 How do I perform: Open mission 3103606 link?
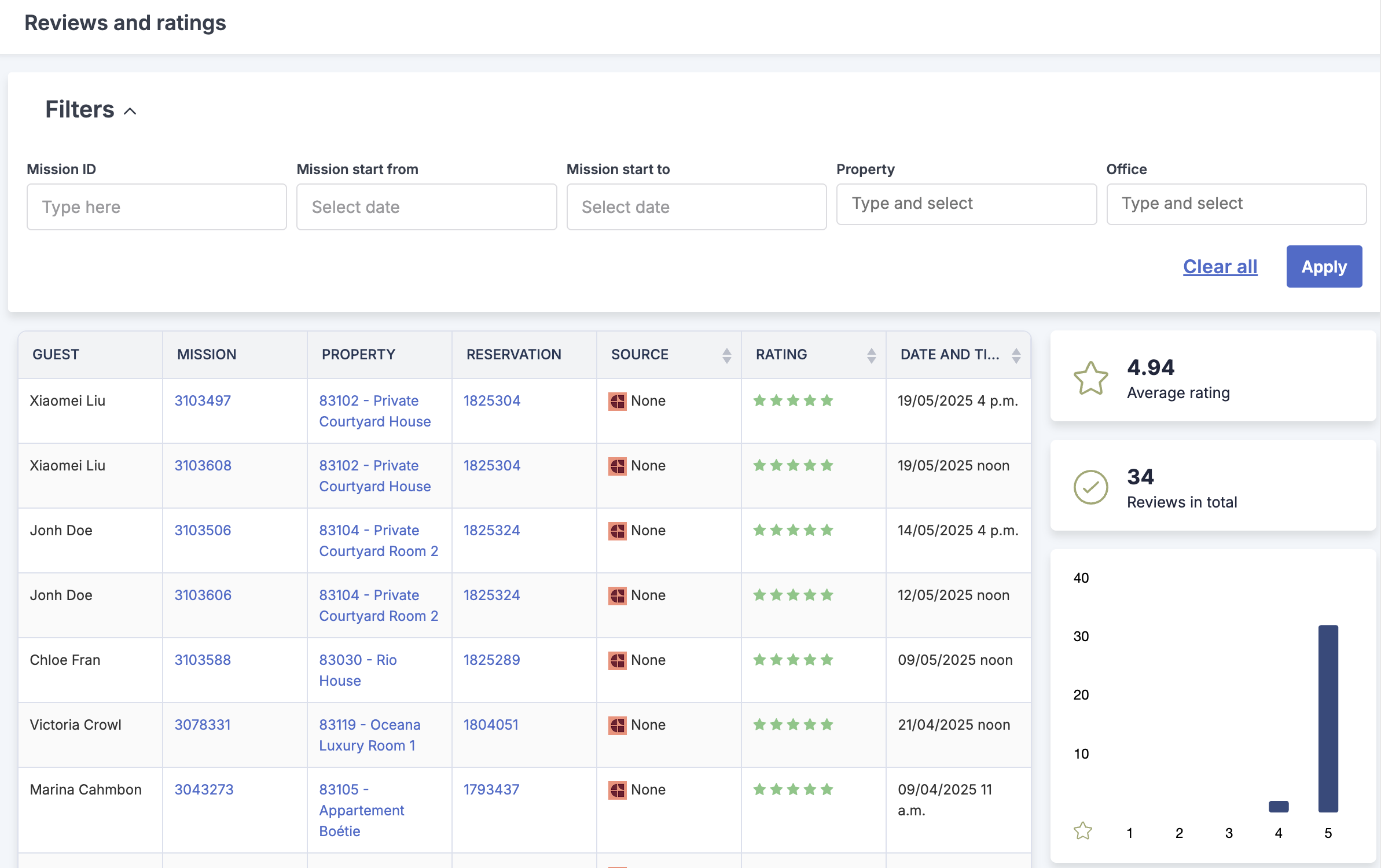[203, 595]
